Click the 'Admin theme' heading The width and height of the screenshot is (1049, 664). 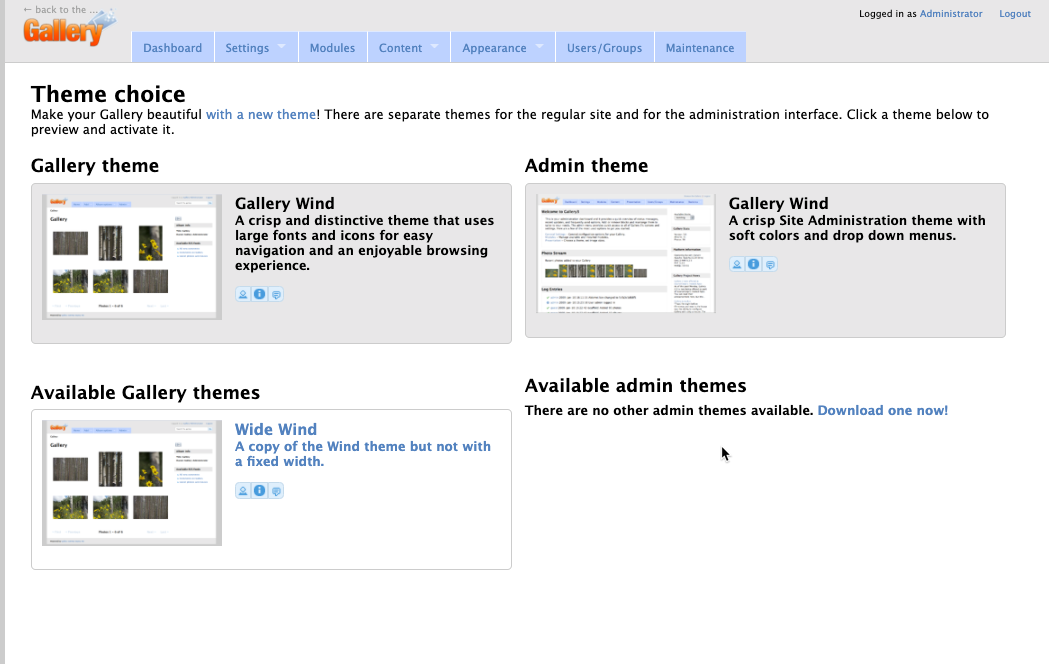pos(586,165)
